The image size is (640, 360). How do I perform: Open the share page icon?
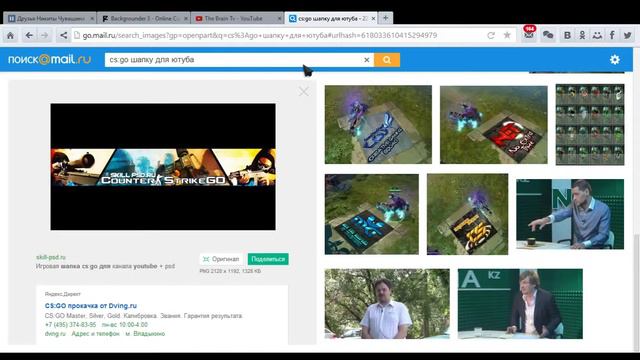[x=63, y=36]
